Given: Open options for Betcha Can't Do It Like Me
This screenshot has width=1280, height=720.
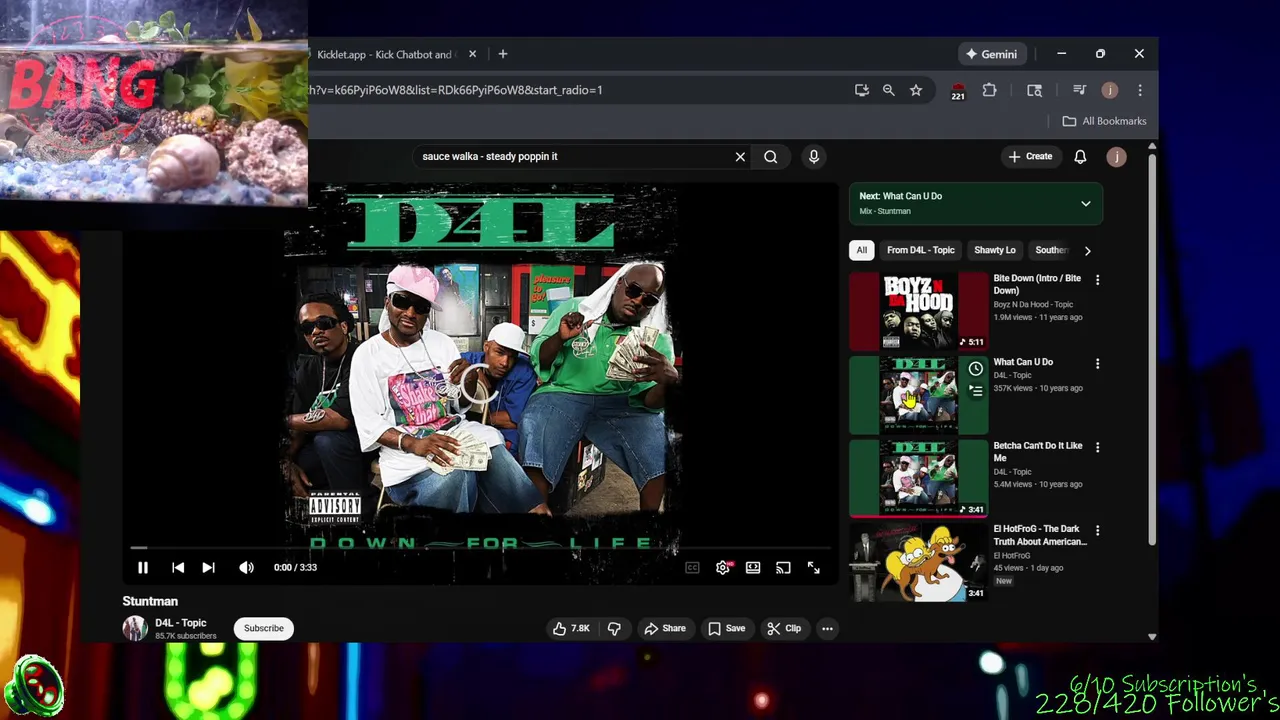Looking at the screenshot, I should coord(1097,447).
